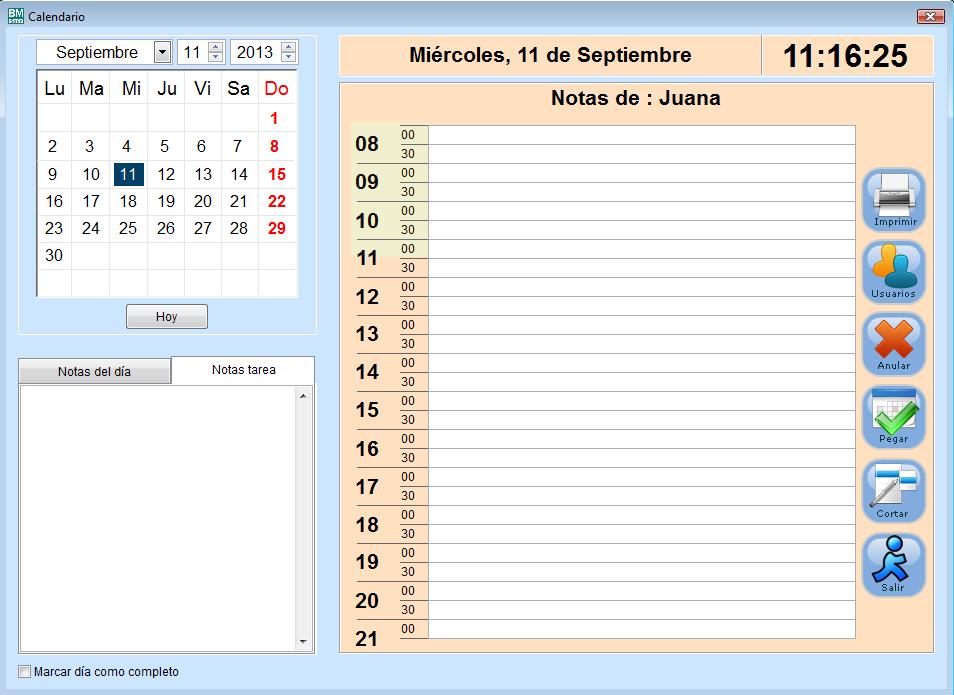
Task: Click the BM app icon in title bar
Action: click(x=15, y=16)
